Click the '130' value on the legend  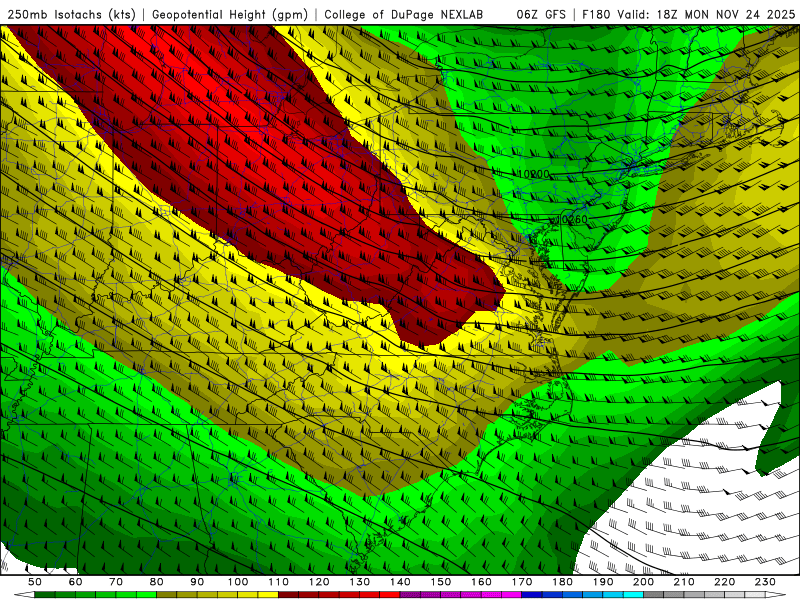pos(360,582)
